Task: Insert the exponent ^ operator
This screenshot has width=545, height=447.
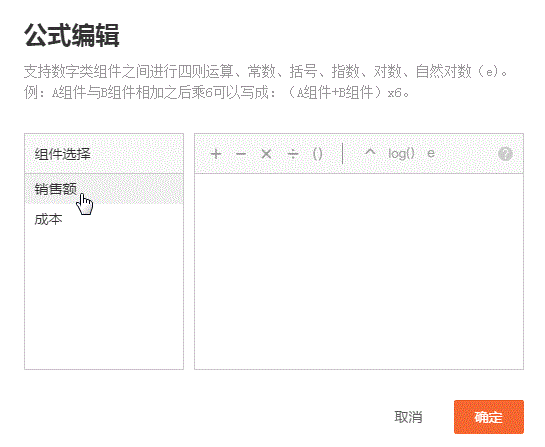Action: coord(370,152)
